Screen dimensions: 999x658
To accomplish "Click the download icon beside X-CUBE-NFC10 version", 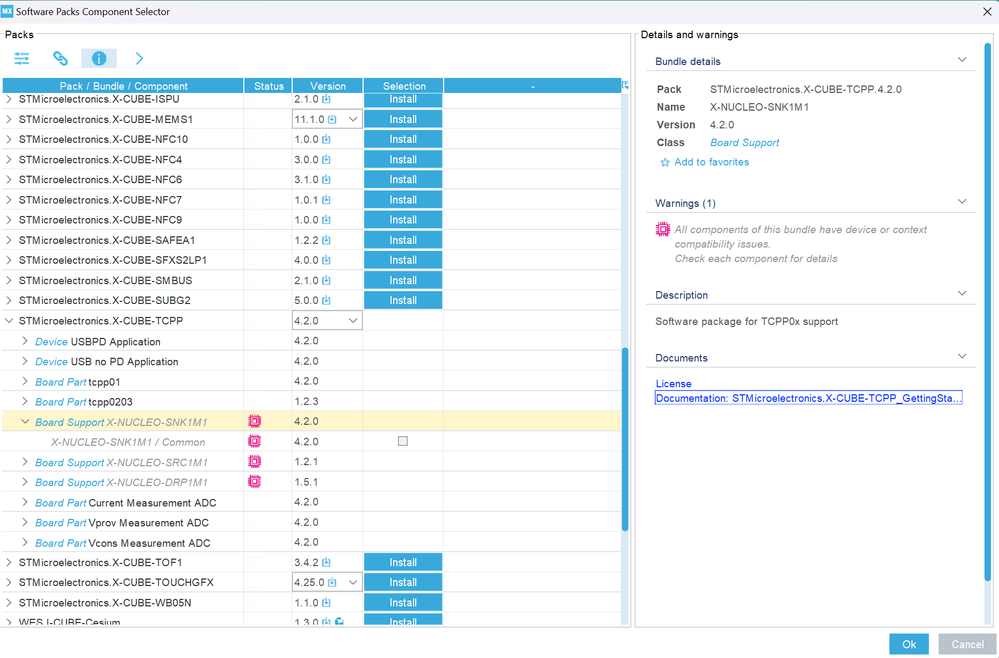I will point(326,139).
